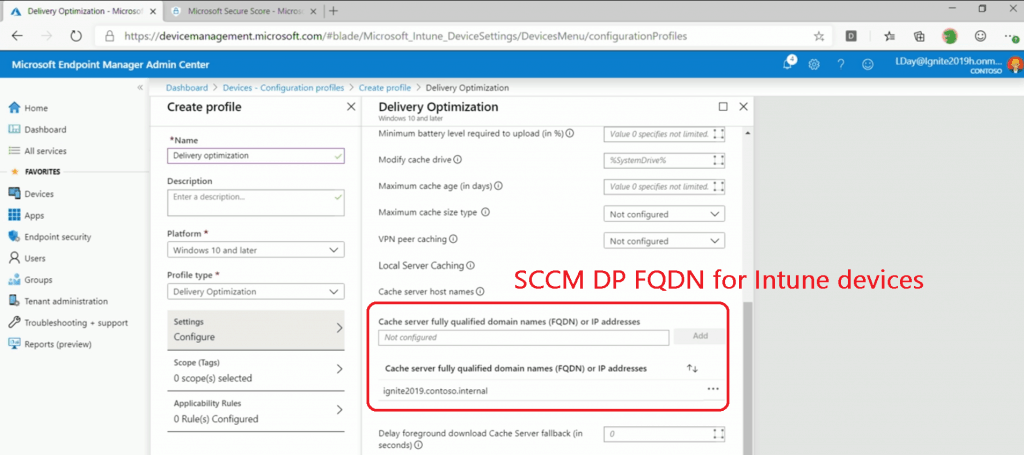
Task: Open the LDay account avatar menu
Action: coord(1015,64)
